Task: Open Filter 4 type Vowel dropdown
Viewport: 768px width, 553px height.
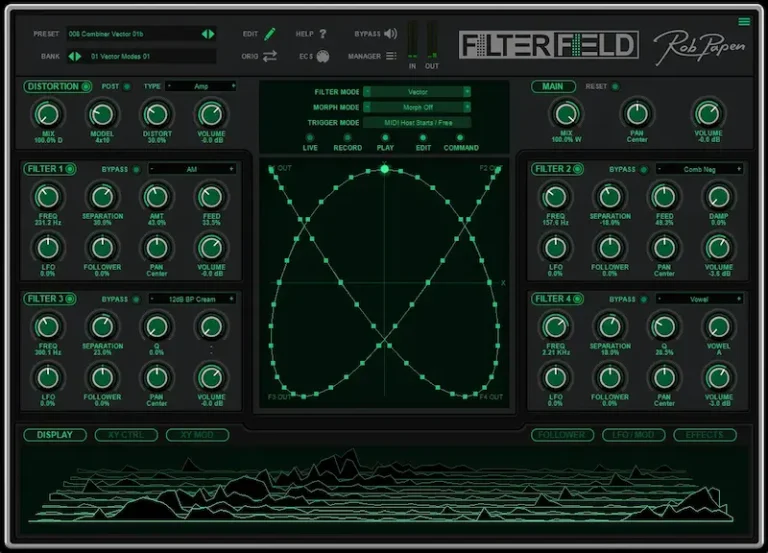Action: (699, 299)
